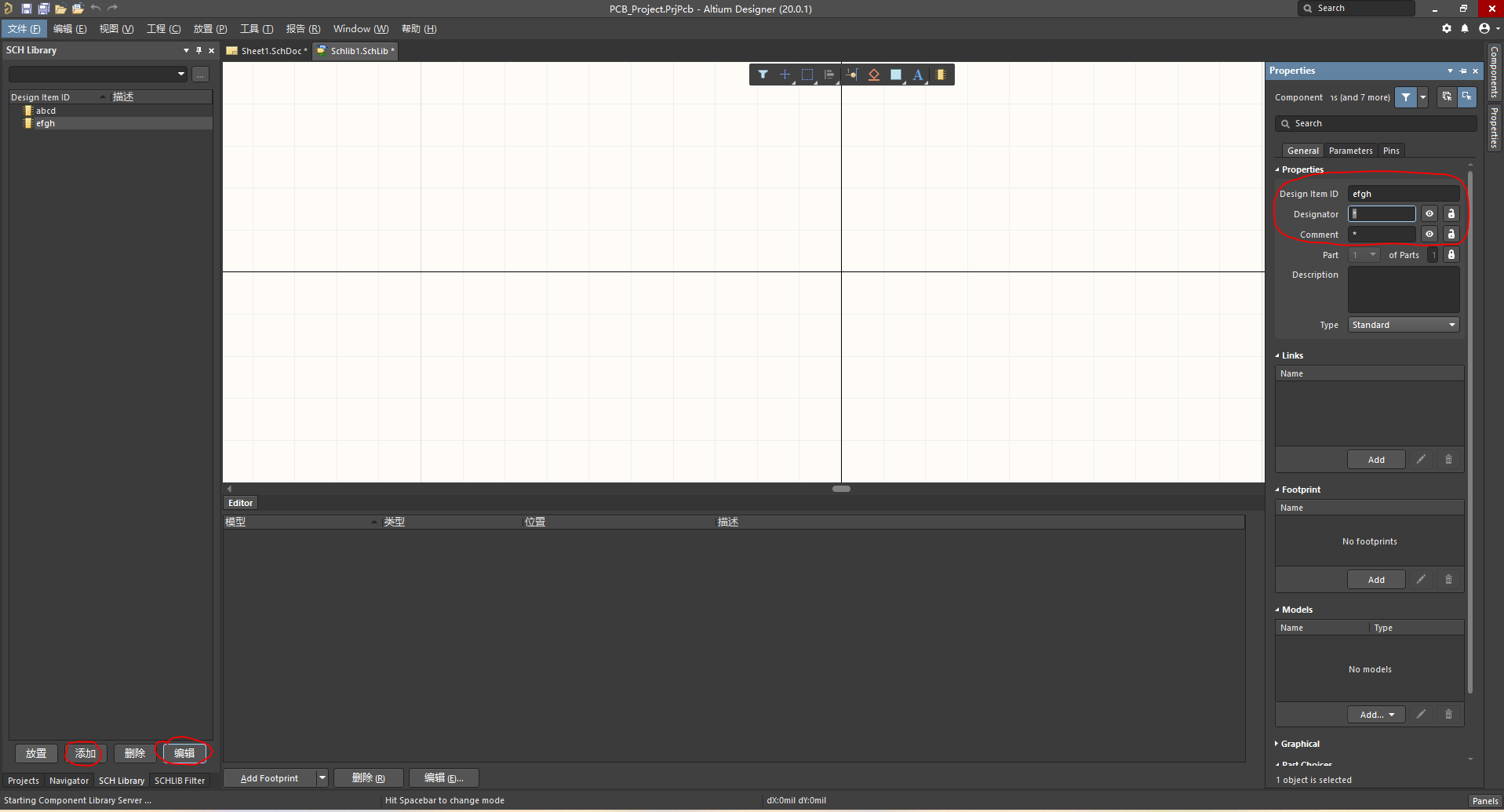Edit footprint with the pencil icon
This screenshot has width=1504, height=812.
1421,580
